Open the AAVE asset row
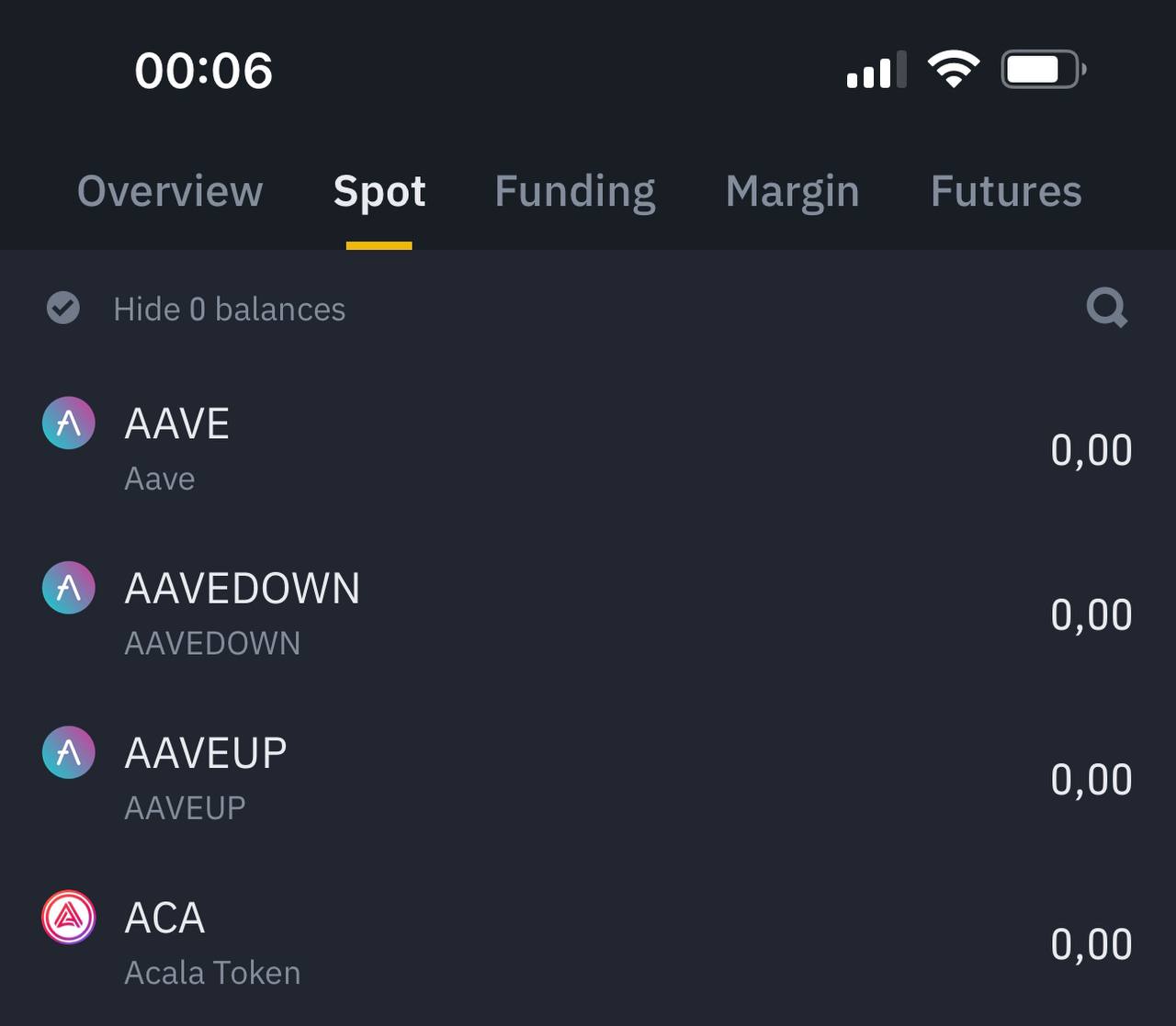 click(x=588, y=449)
